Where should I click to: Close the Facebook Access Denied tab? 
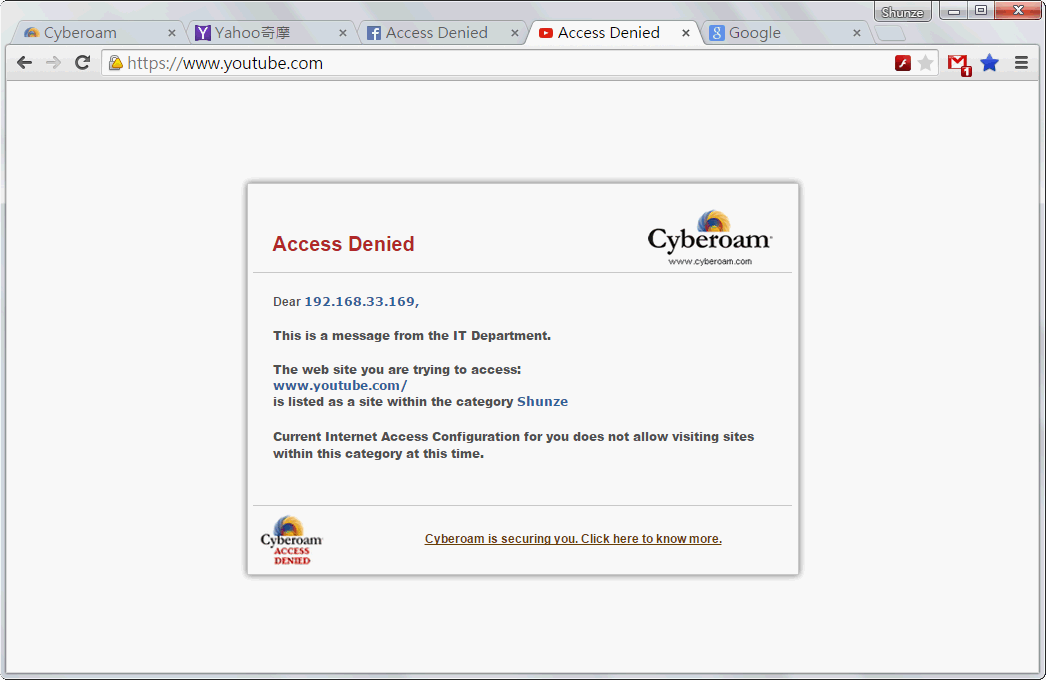pyautogui.click(x=514, y=33)
